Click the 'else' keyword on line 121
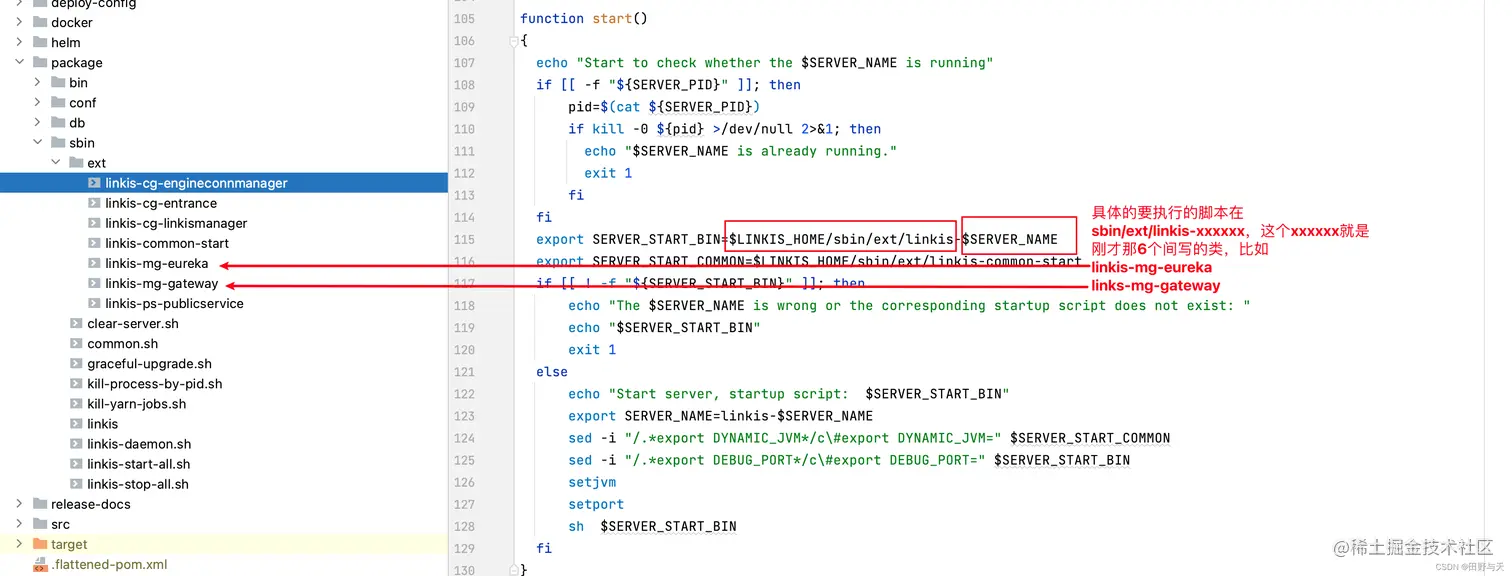This screenshot has height=576, width=1512. [552, 372]
